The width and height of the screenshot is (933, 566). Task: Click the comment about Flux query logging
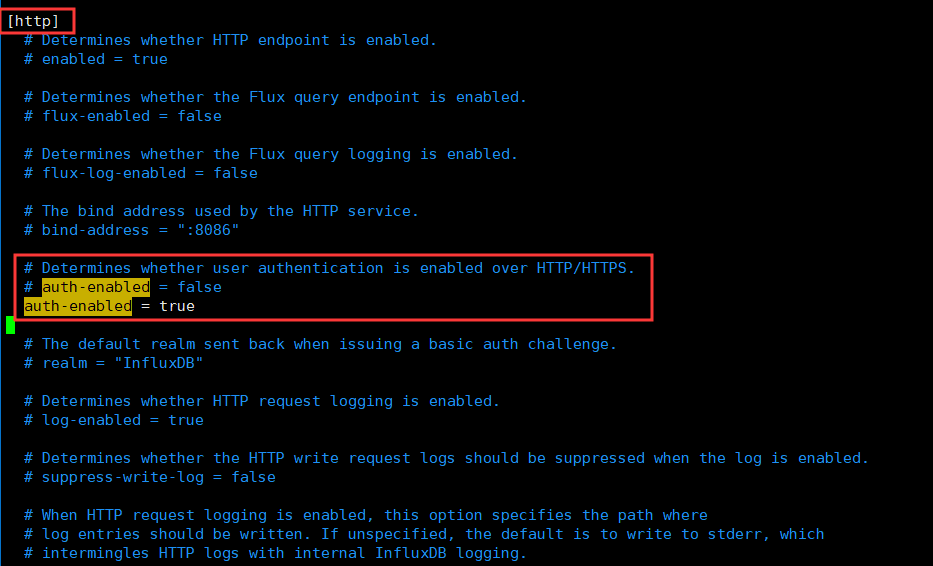271,154
